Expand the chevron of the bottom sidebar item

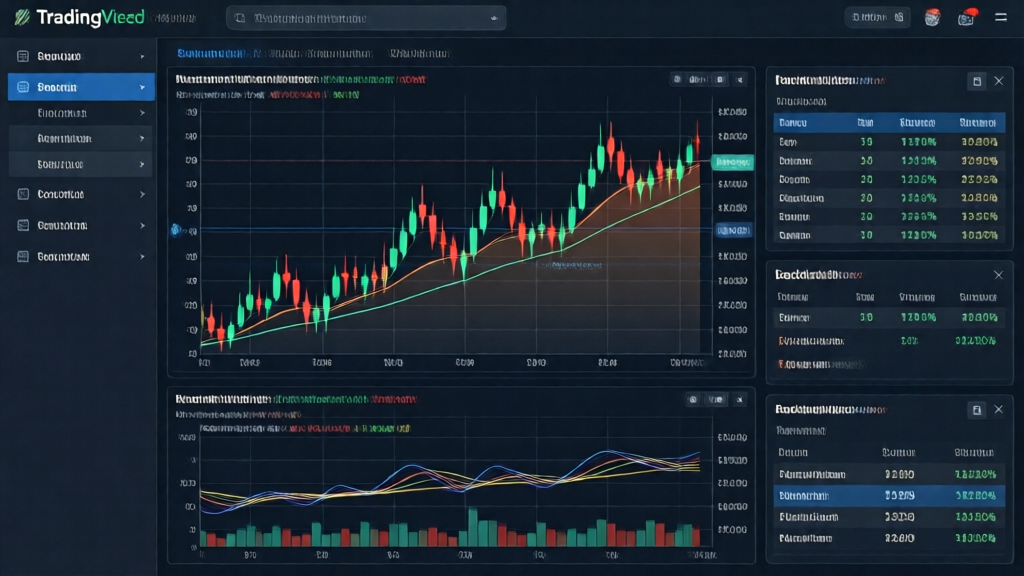pyautogui.click(x=142, y=256)
